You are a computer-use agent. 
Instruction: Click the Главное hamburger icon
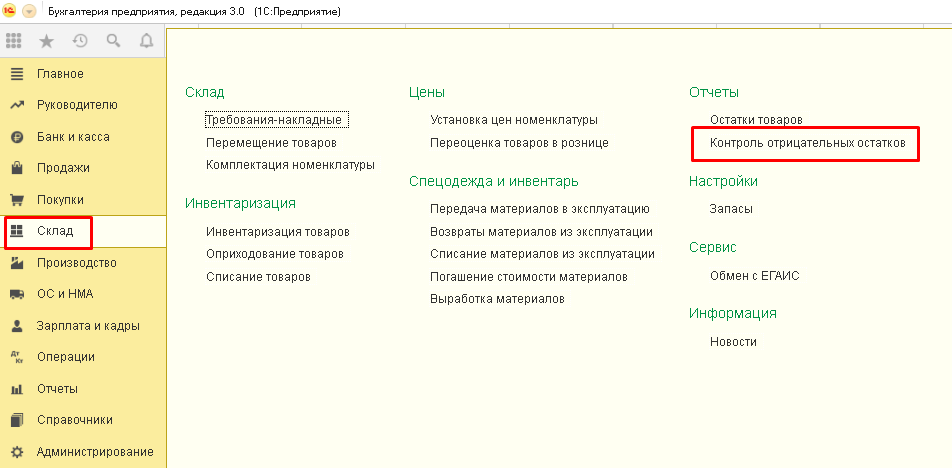pos(17,74)
